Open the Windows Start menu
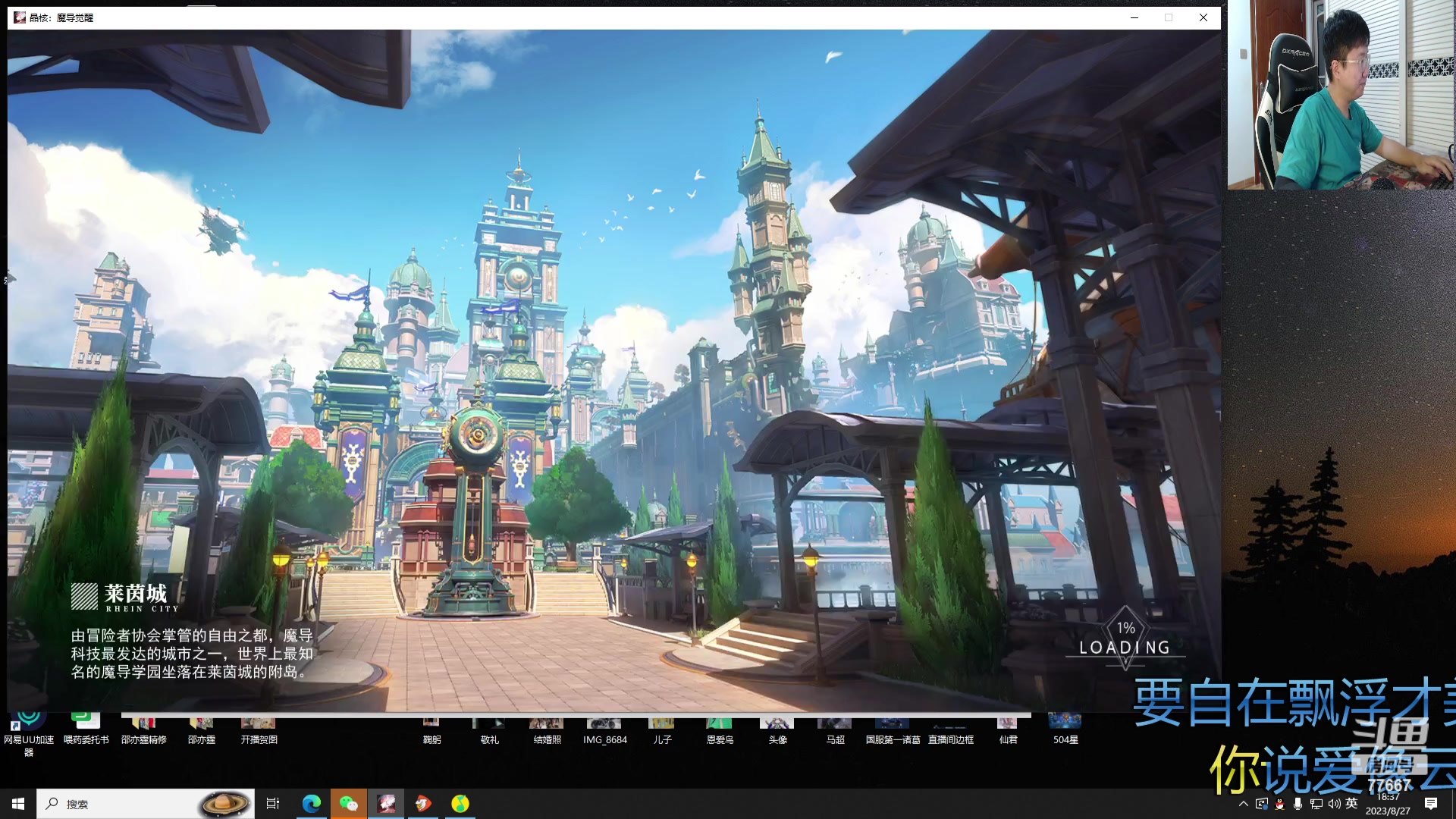 click(x=18, y=804)
